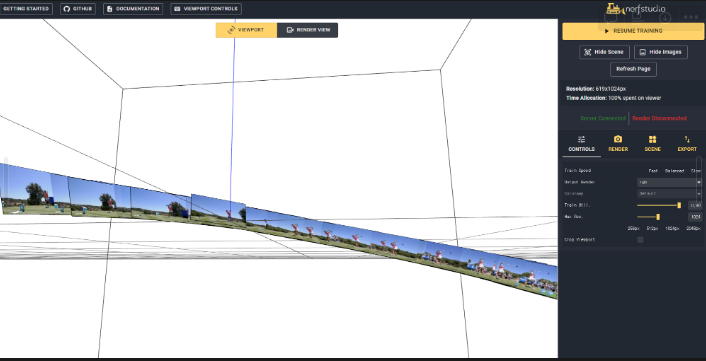706x361 pixels.
Task: Click the Render Disconnected status
Action: [x=659, y=118]
